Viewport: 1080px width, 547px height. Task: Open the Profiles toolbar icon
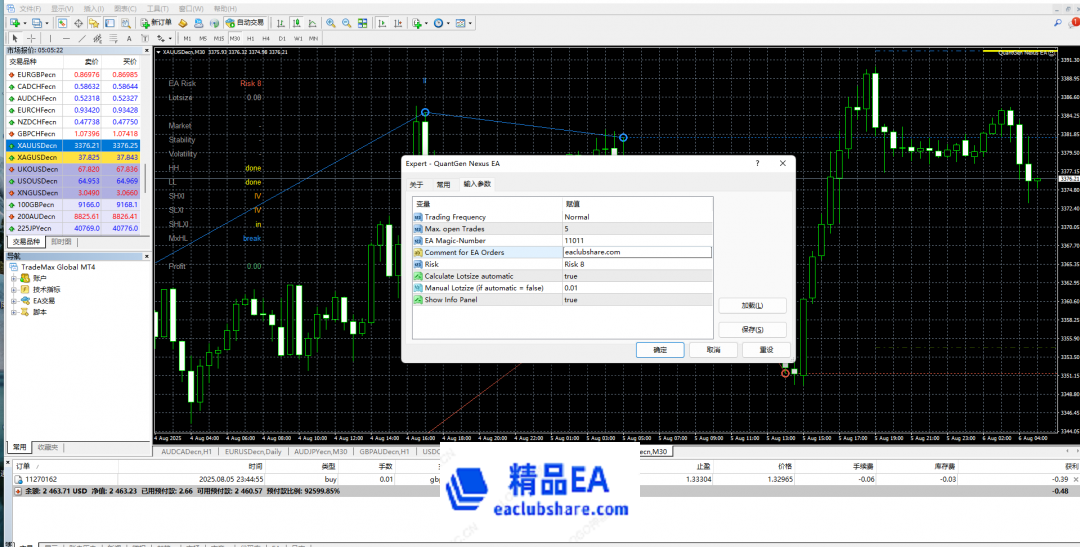[x=37, y=23]
